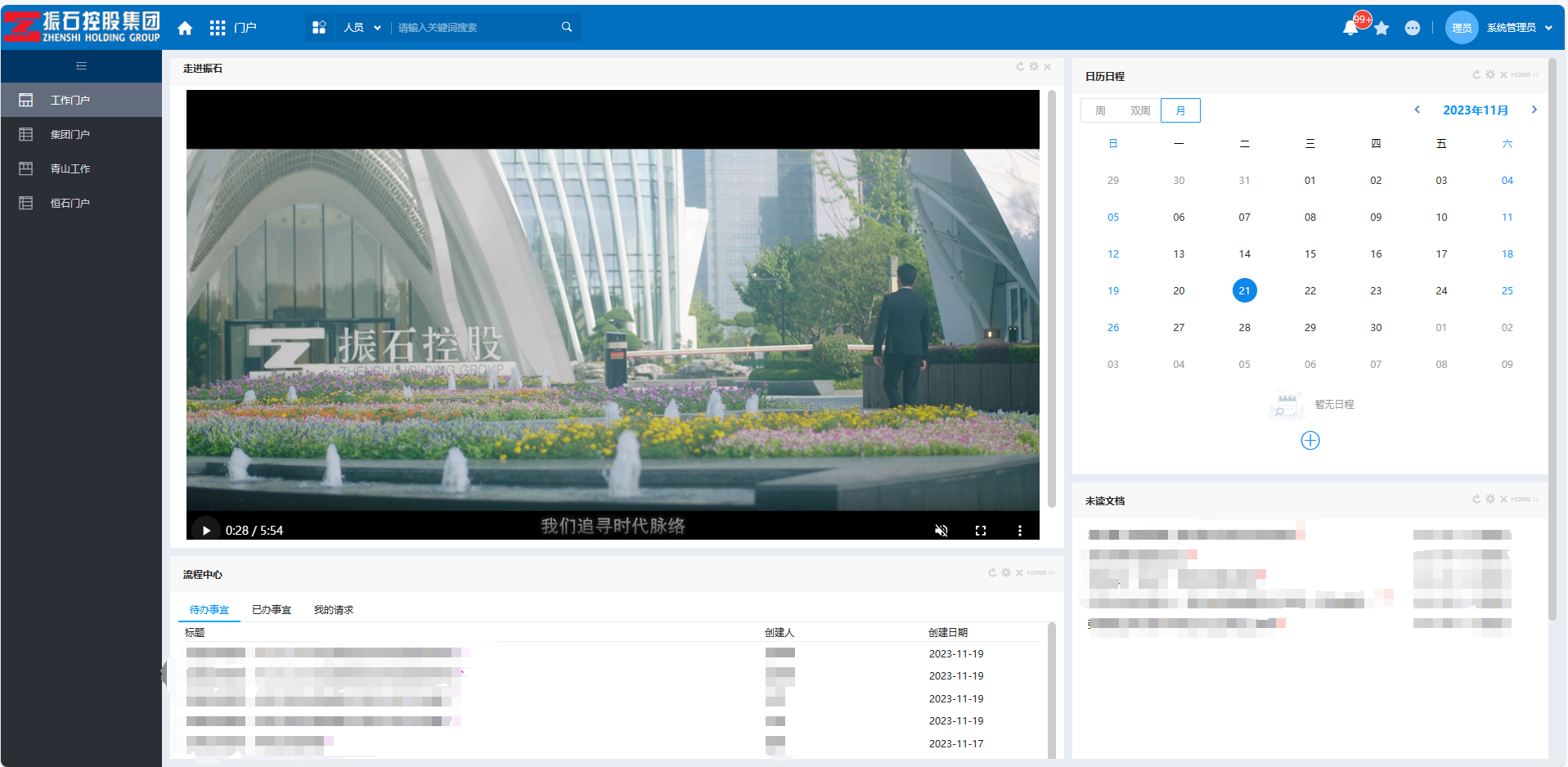Switch calendar to 周 view

(x=1101, y=110)
